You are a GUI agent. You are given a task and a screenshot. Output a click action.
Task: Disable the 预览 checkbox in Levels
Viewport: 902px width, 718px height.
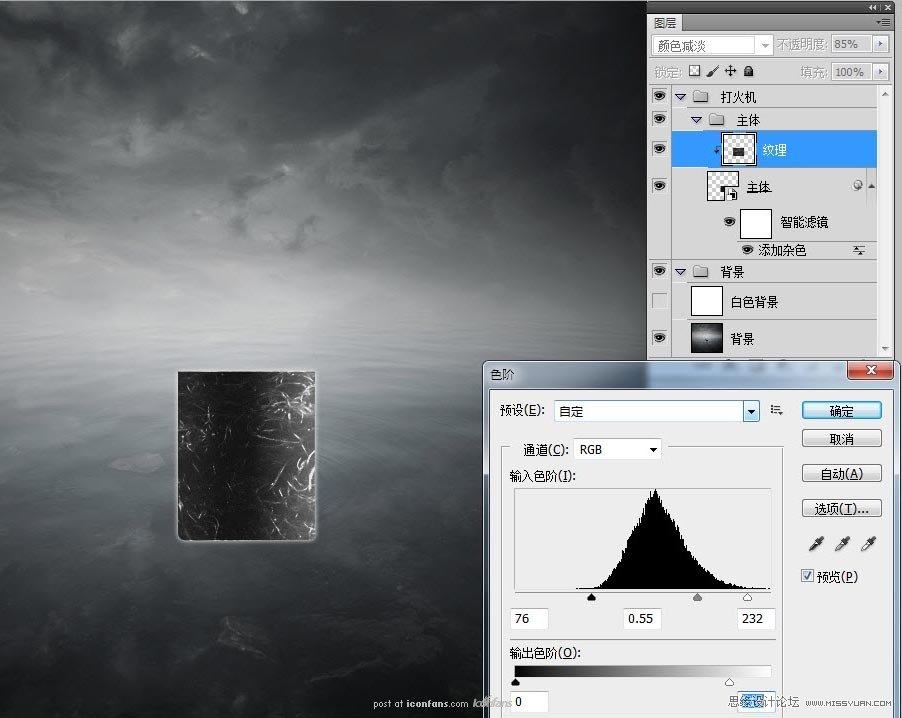coord(808,576)
